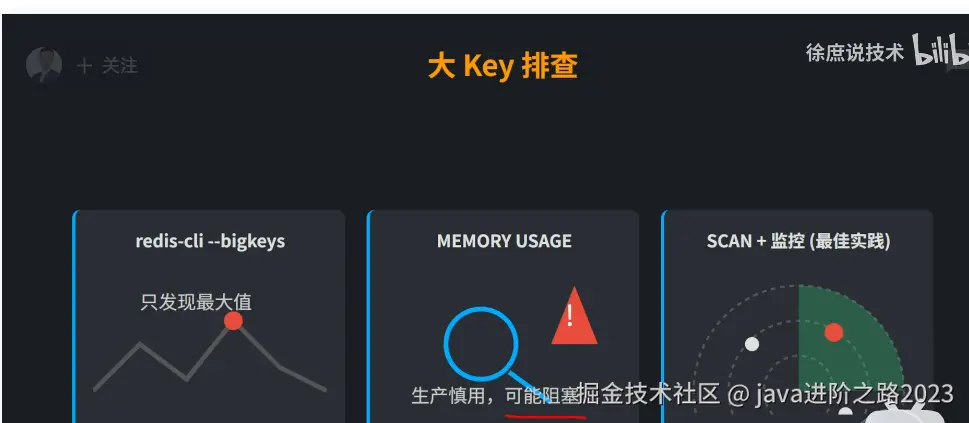Click the 生产慎用，可能阻塞 caption text
This screenshot has width=969, height=423.
point(494,395)
